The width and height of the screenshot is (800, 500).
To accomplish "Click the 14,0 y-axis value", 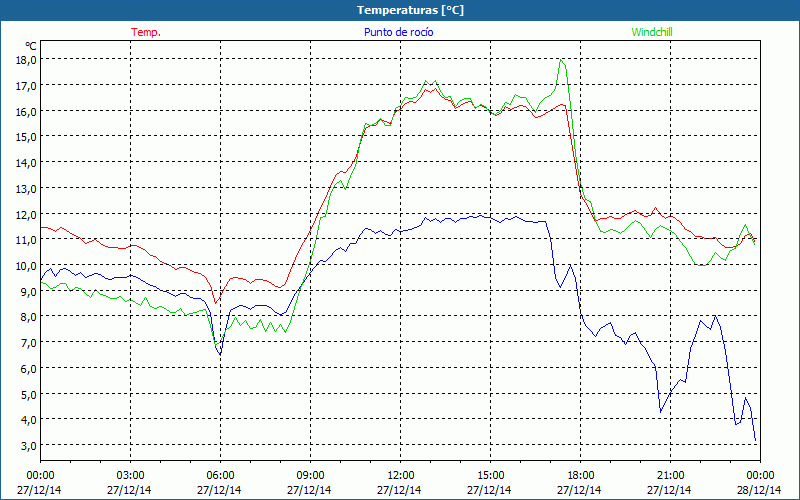I will [x=27, y=163].
